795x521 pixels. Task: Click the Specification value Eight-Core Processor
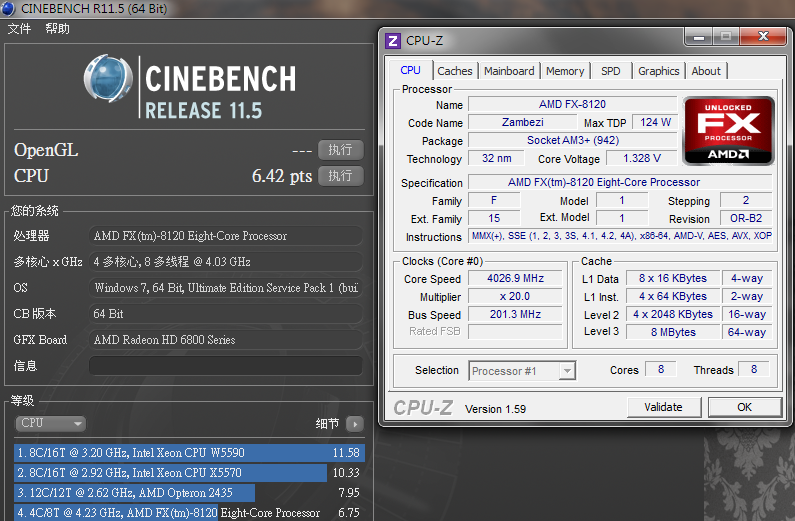point(620,182)
